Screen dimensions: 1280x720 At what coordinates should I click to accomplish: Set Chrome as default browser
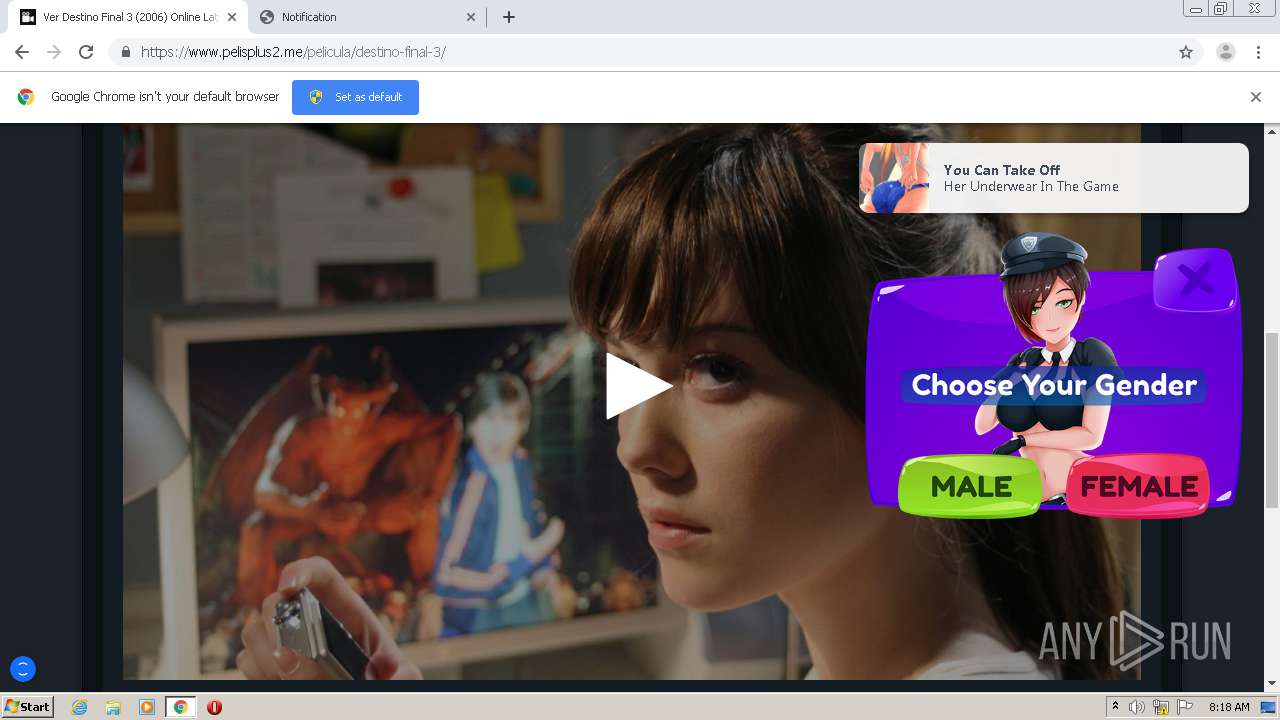355,97
